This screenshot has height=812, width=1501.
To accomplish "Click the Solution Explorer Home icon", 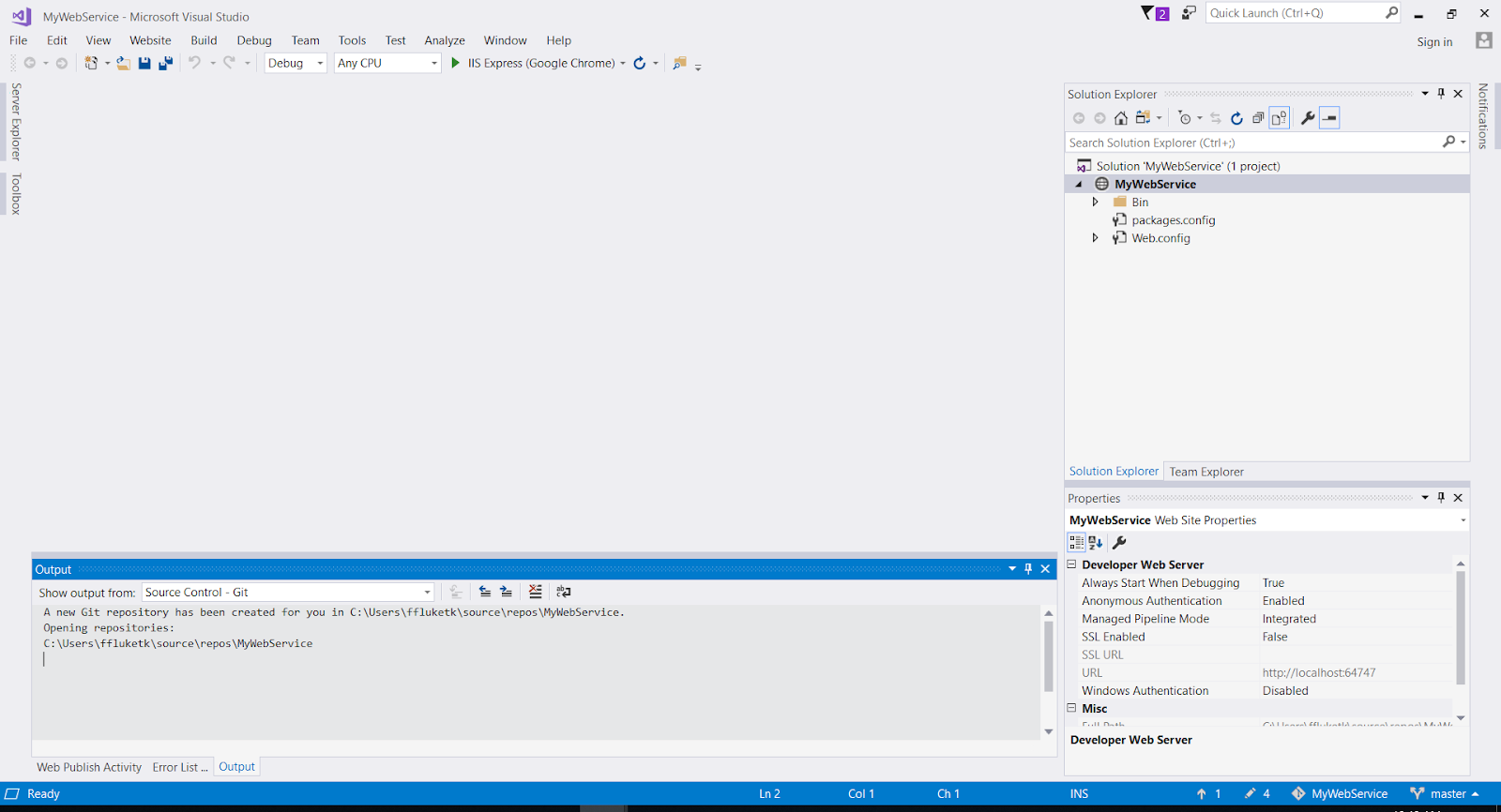I will tap(1121, 118).
